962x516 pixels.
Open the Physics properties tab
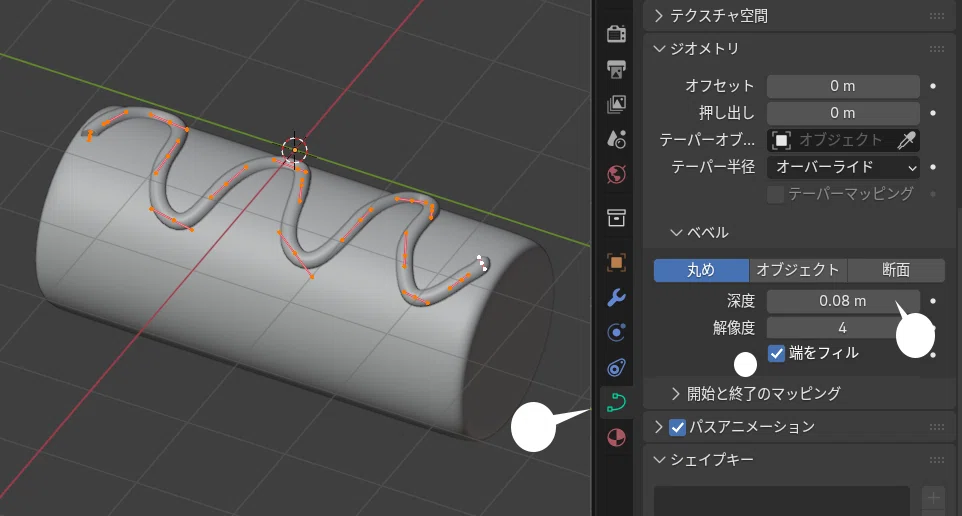616,333
